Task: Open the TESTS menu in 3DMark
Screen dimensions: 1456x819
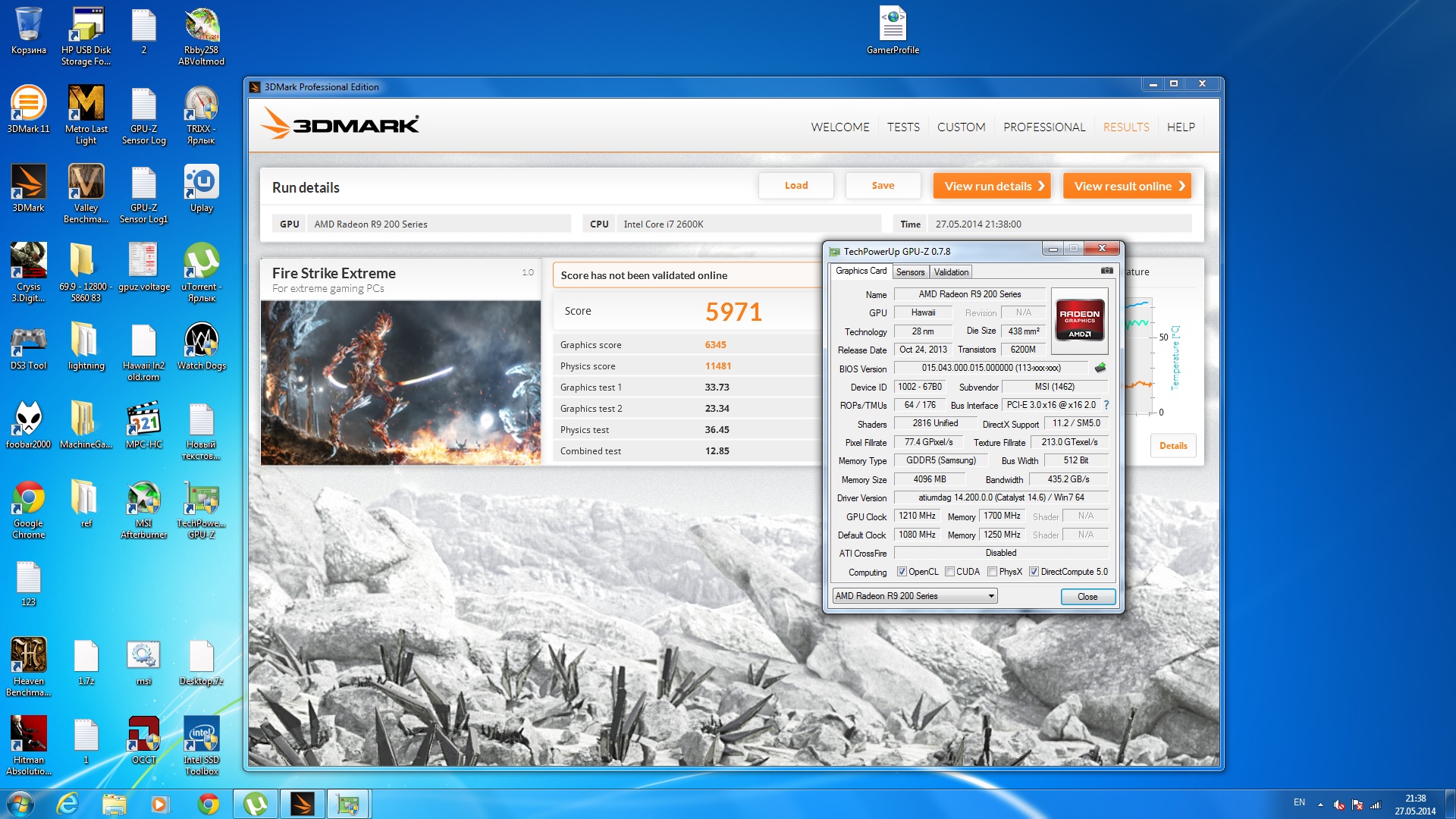Action: coord(903,127)
